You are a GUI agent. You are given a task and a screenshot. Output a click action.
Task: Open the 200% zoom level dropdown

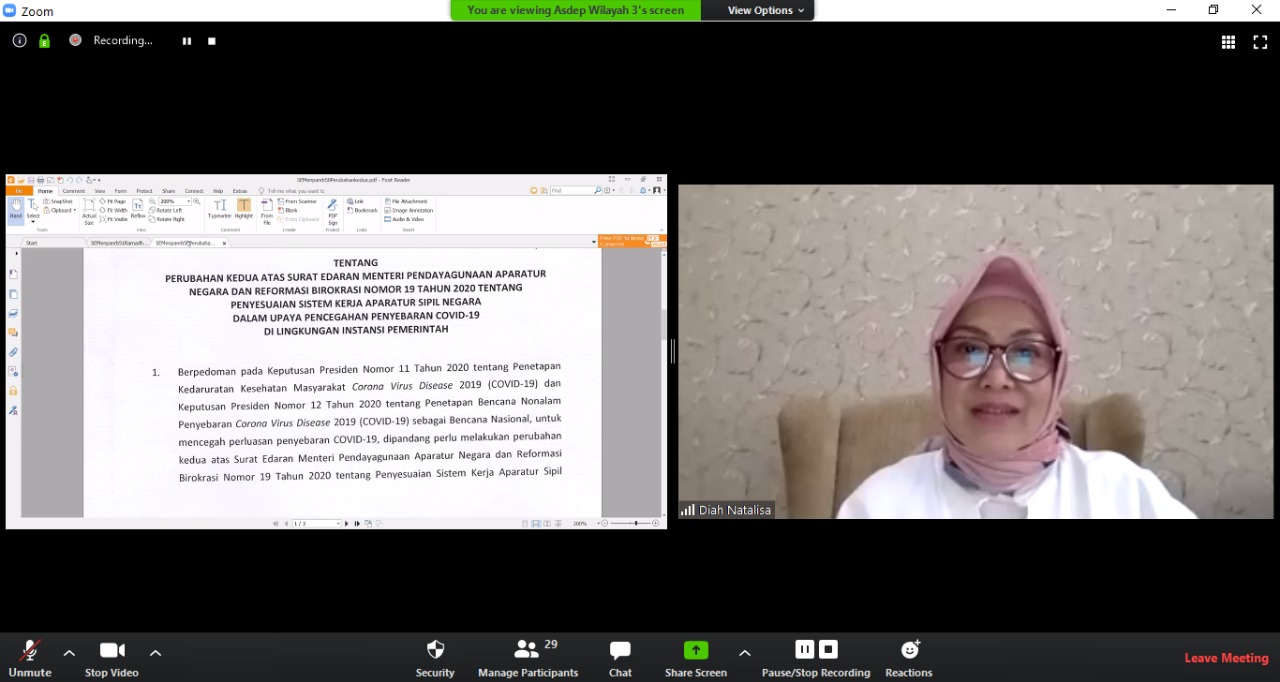(187, 202)
